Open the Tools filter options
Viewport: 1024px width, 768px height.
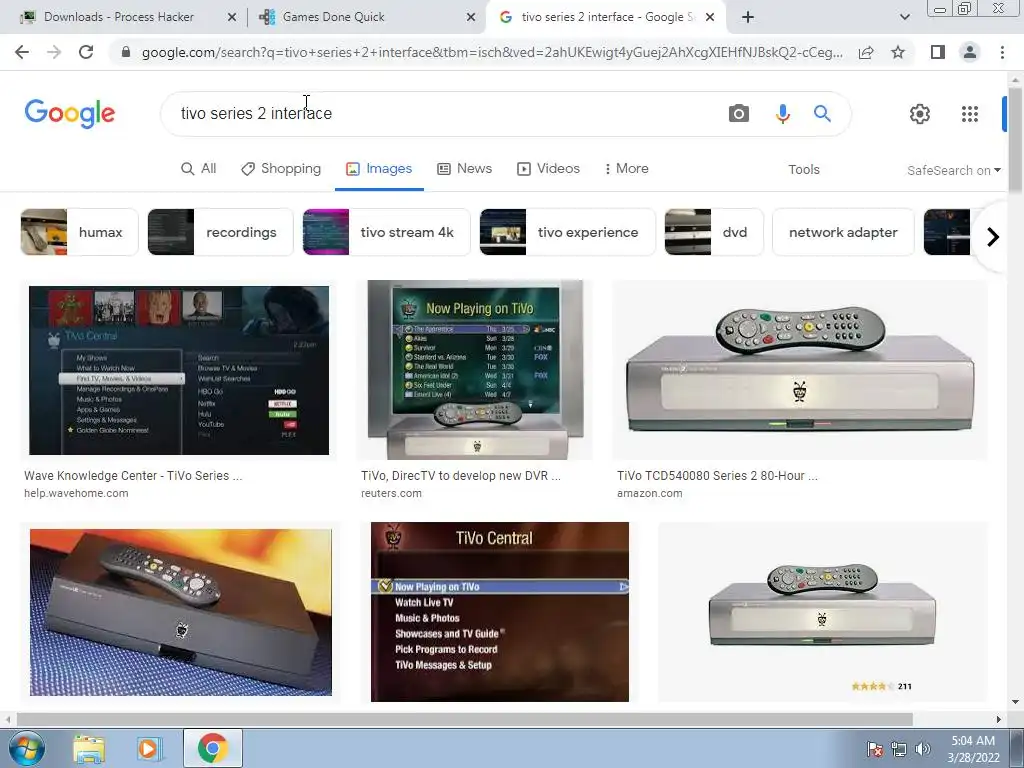pos(803,169)
